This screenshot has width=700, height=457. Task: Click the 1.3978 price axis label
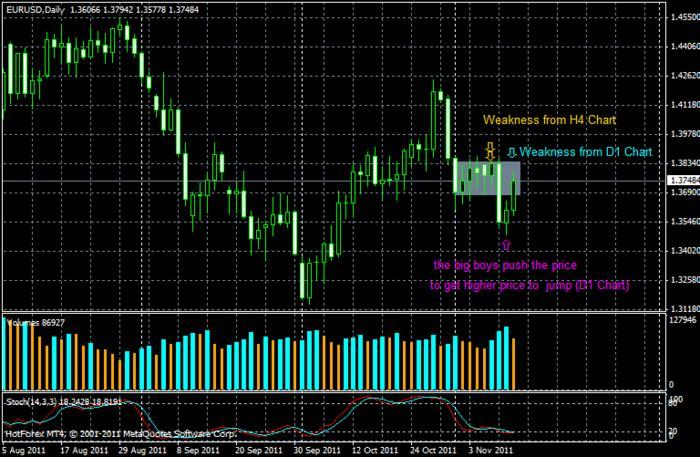(685, 134)
